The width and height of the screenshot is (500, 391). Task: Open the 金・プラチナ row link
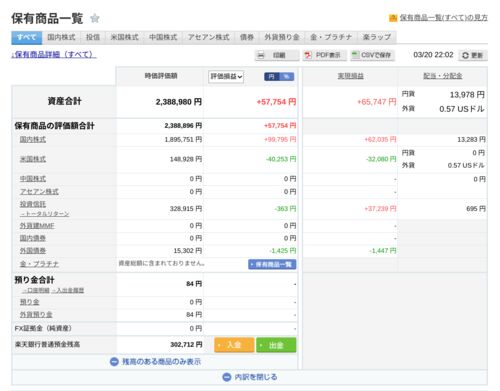39,264
